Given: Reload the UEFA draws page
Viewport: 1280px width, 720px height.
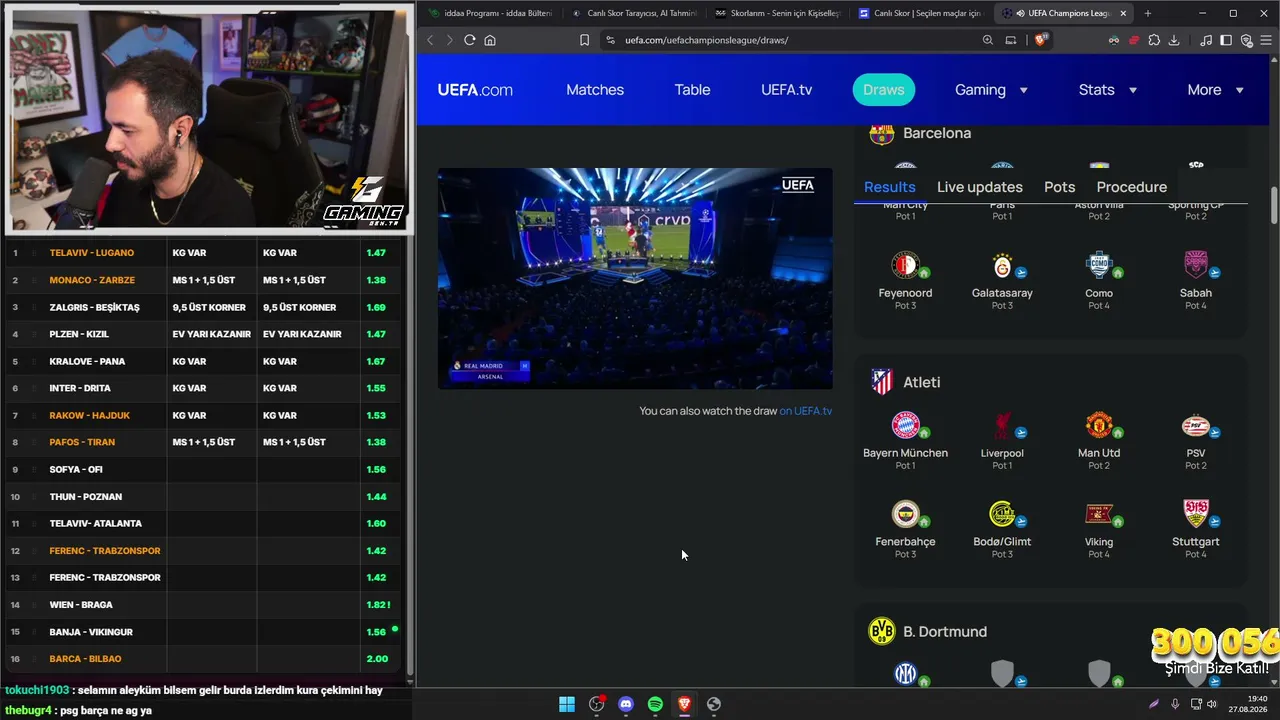Looking at the screenshot, I should [x=469, y=40].
